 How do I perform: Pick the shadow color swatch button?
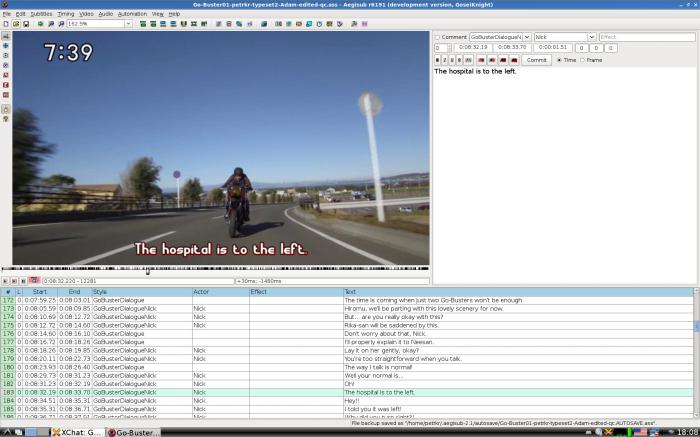[x=514, y=60]
